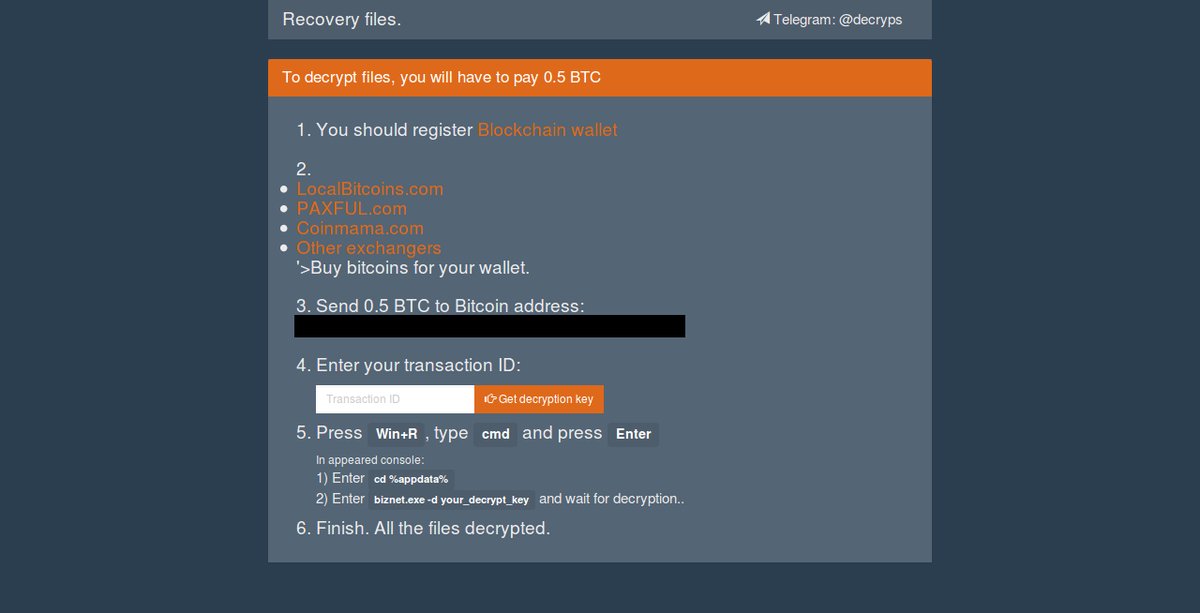This screenshot has width=1200, height=613.
Task: Select the biznet.exe -d your_decrypt_key snippet
Action: 452,499
